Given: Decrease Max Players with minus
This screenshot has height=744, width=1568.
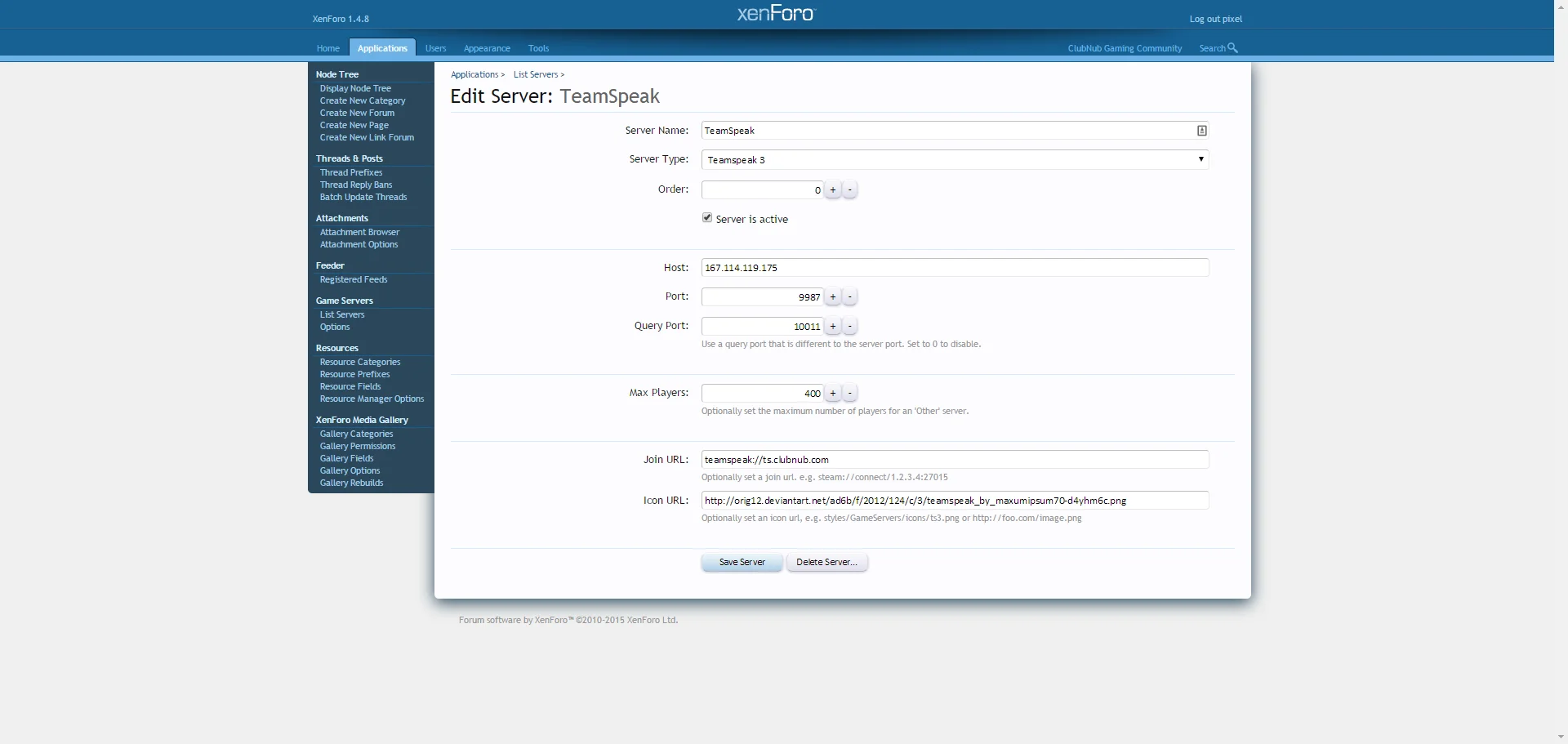Looking at the screenshot, I should 850,394.
